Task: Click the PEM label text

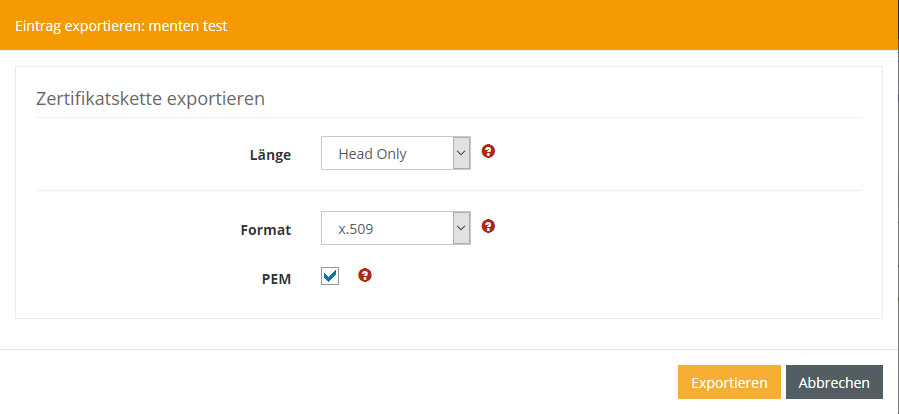Action: [x=275, y=279]
